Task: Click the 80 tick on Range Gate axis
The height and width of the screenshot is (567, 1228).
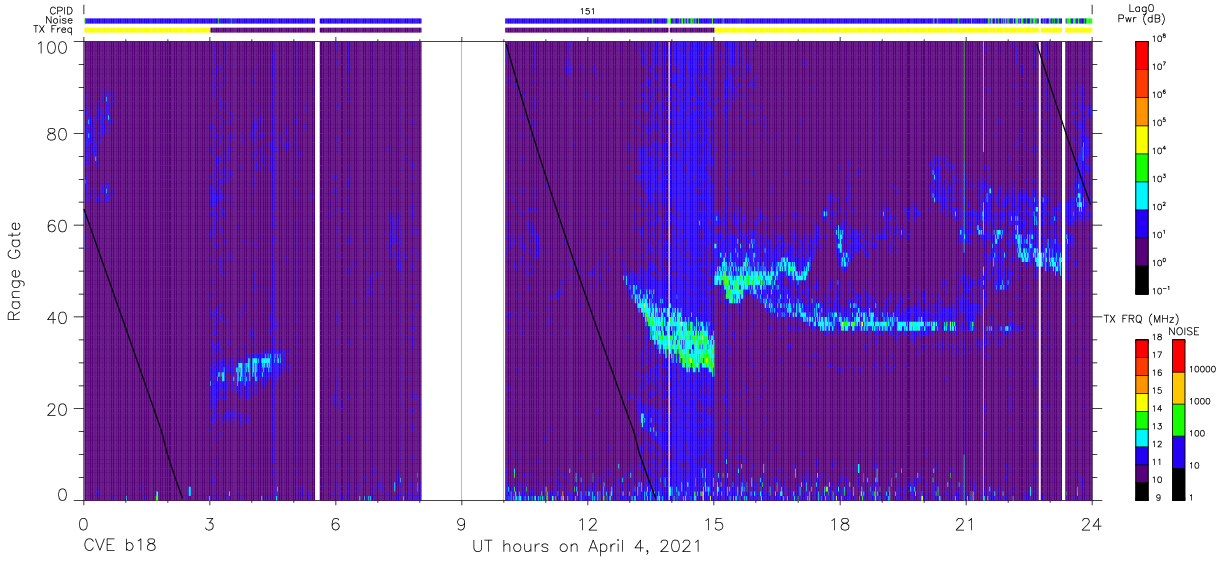Action: 58,134
